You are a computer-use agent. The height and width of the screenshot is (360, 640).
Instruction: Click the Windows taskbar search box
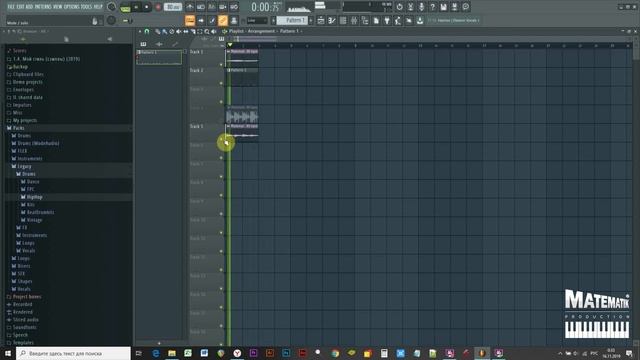tap(73, 353)
